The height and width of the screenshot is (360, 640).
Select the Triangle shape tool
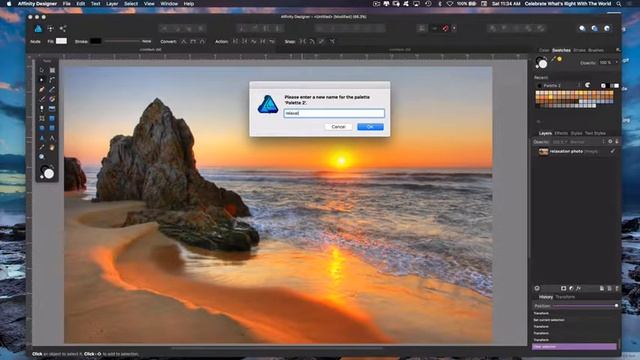coord(42,138)
